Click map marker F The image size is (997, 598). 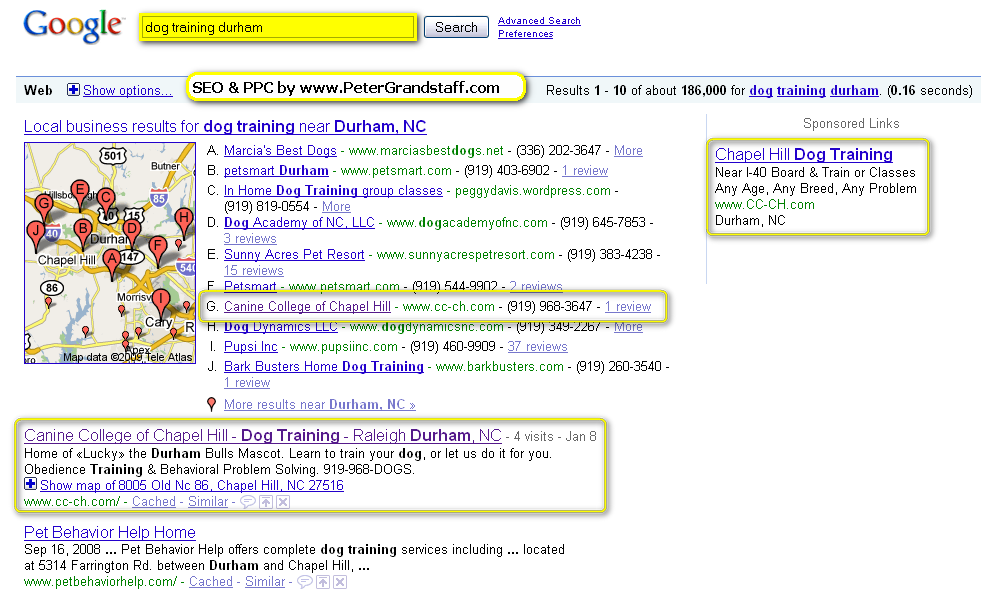[157, 249]
